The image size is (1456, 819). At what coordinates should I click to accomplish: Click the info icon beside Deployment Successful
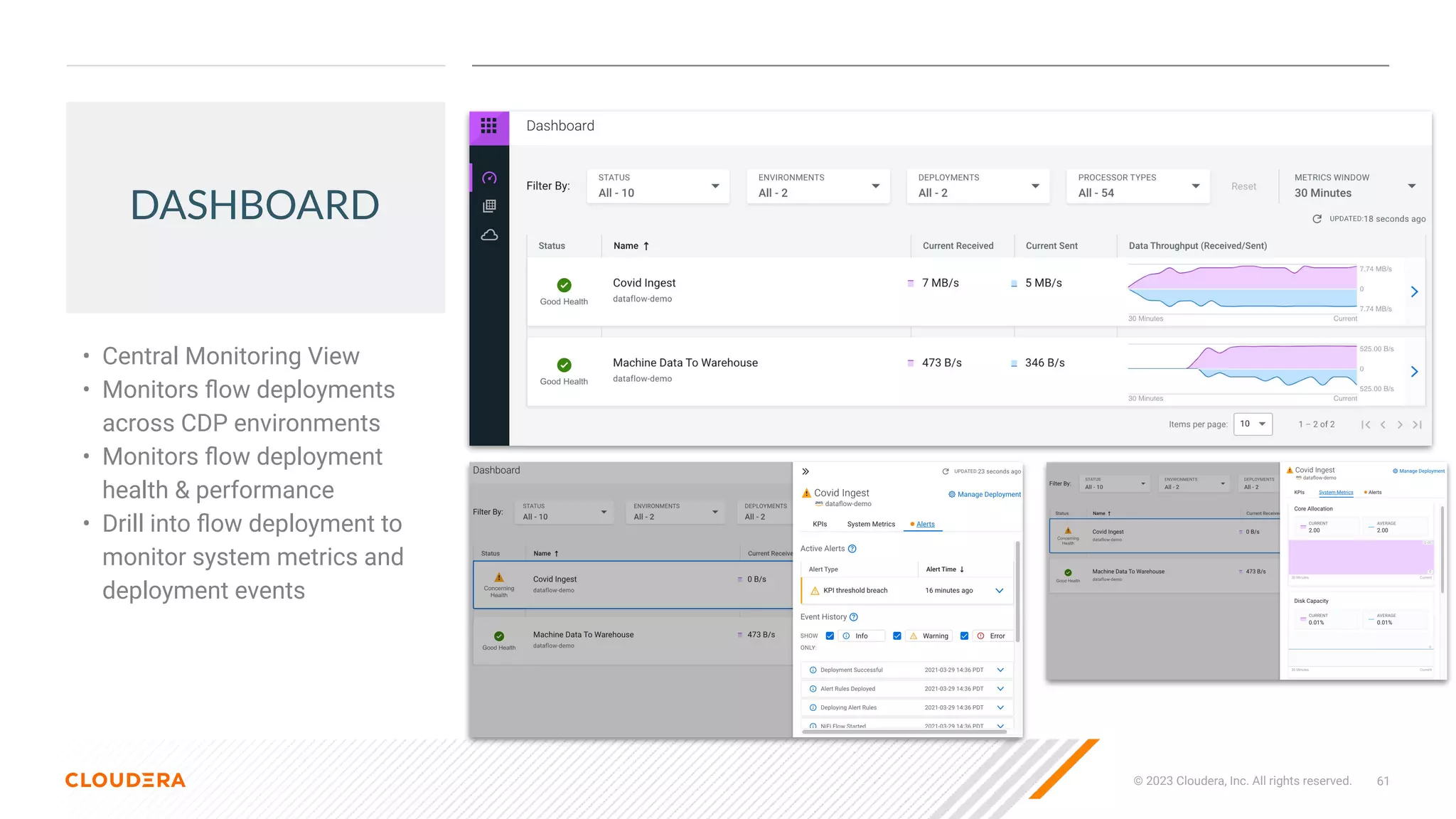(813, 670)
